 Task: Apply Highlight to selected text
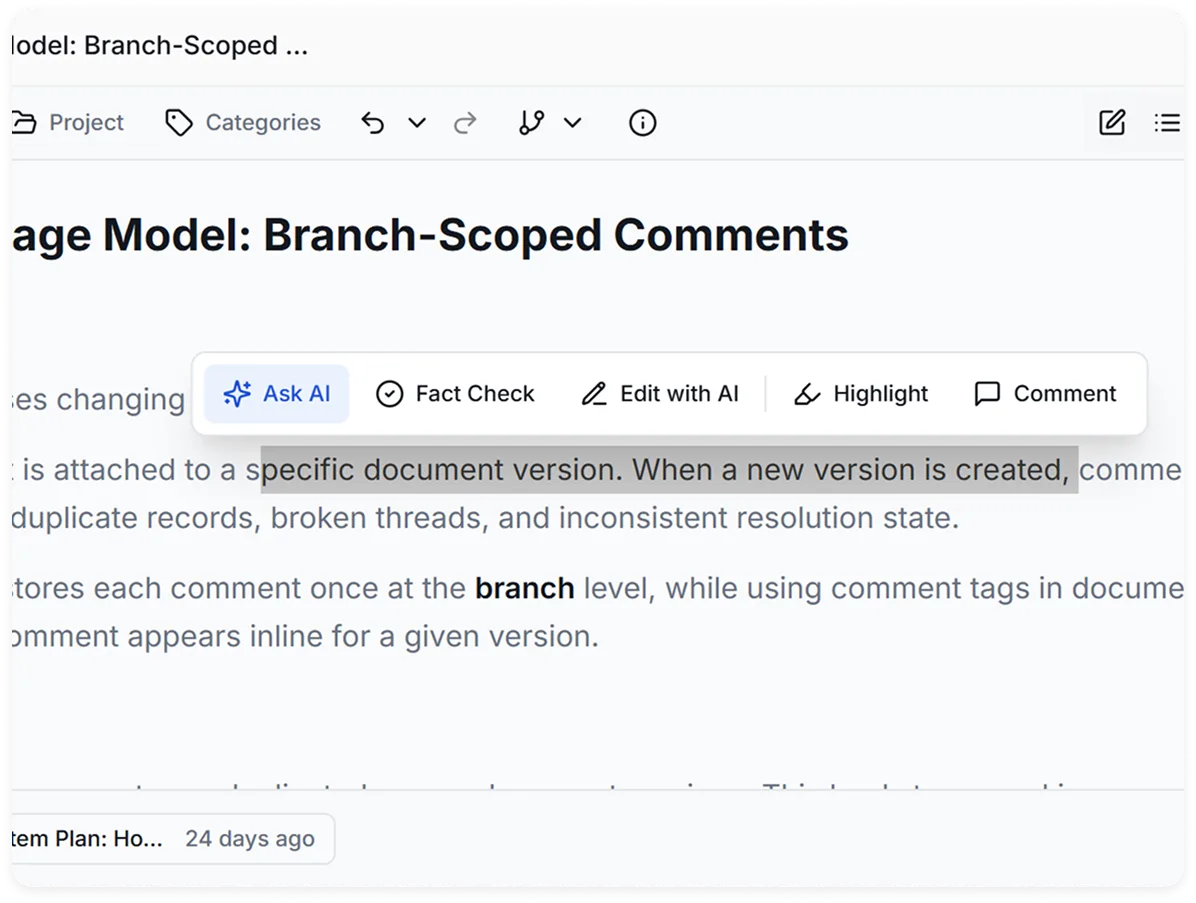[x=860, y=394]
